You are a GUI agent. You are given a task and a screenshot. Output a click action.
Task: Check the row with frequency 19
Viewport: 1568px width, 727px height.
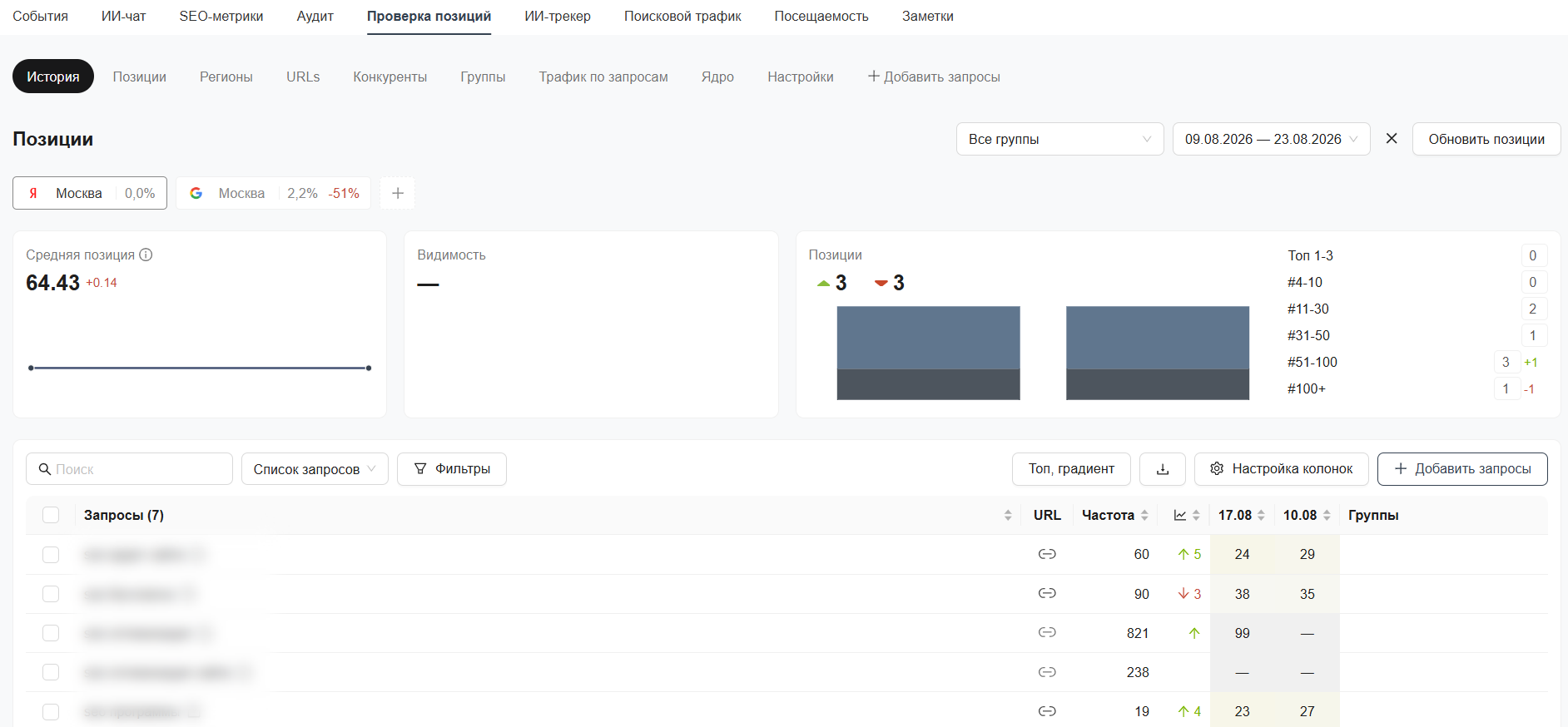51,712
